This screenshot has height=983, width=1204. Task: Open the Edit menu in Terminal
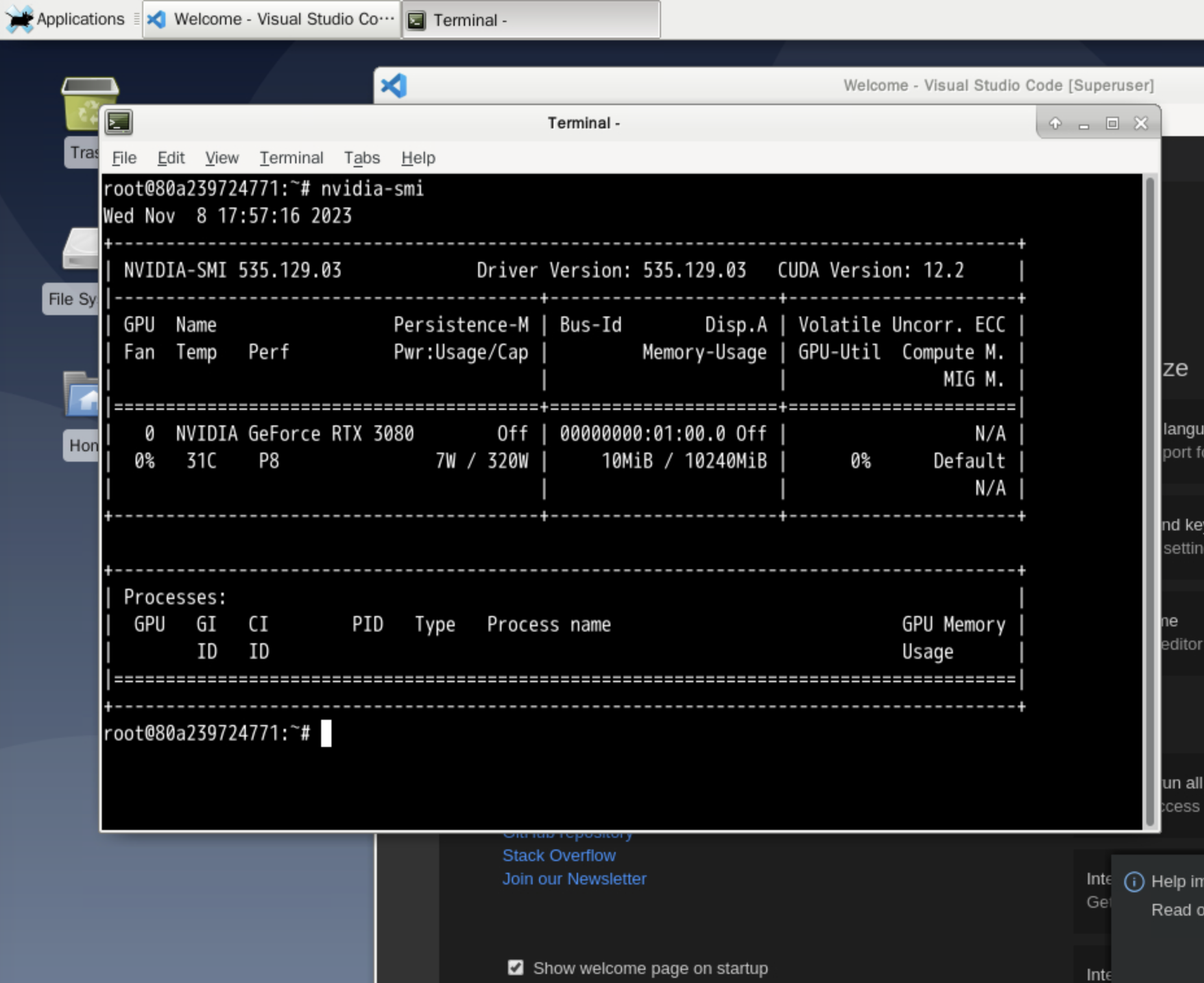point(171,158)
